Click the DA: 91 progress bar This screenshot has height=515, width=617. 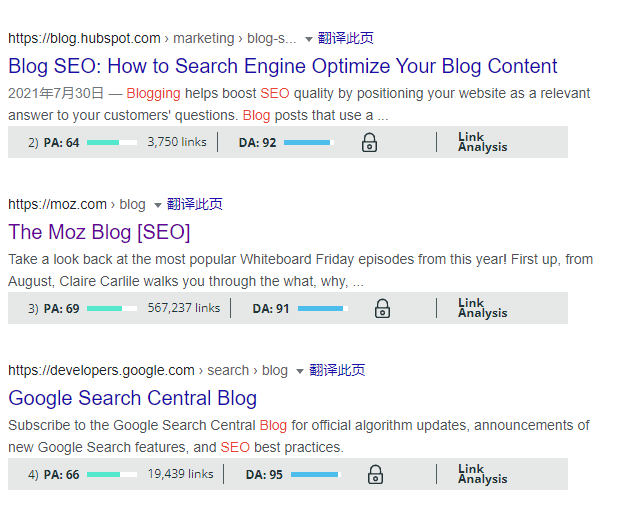coord(321,309)
